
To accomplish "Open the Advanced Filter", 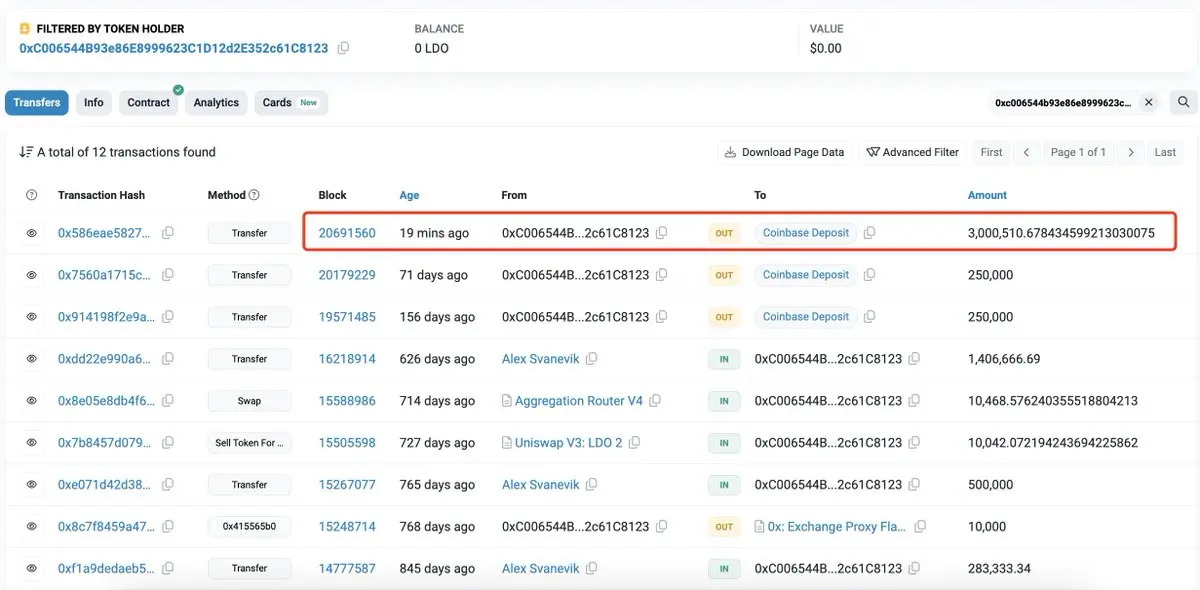I will (x=913, y=152).
